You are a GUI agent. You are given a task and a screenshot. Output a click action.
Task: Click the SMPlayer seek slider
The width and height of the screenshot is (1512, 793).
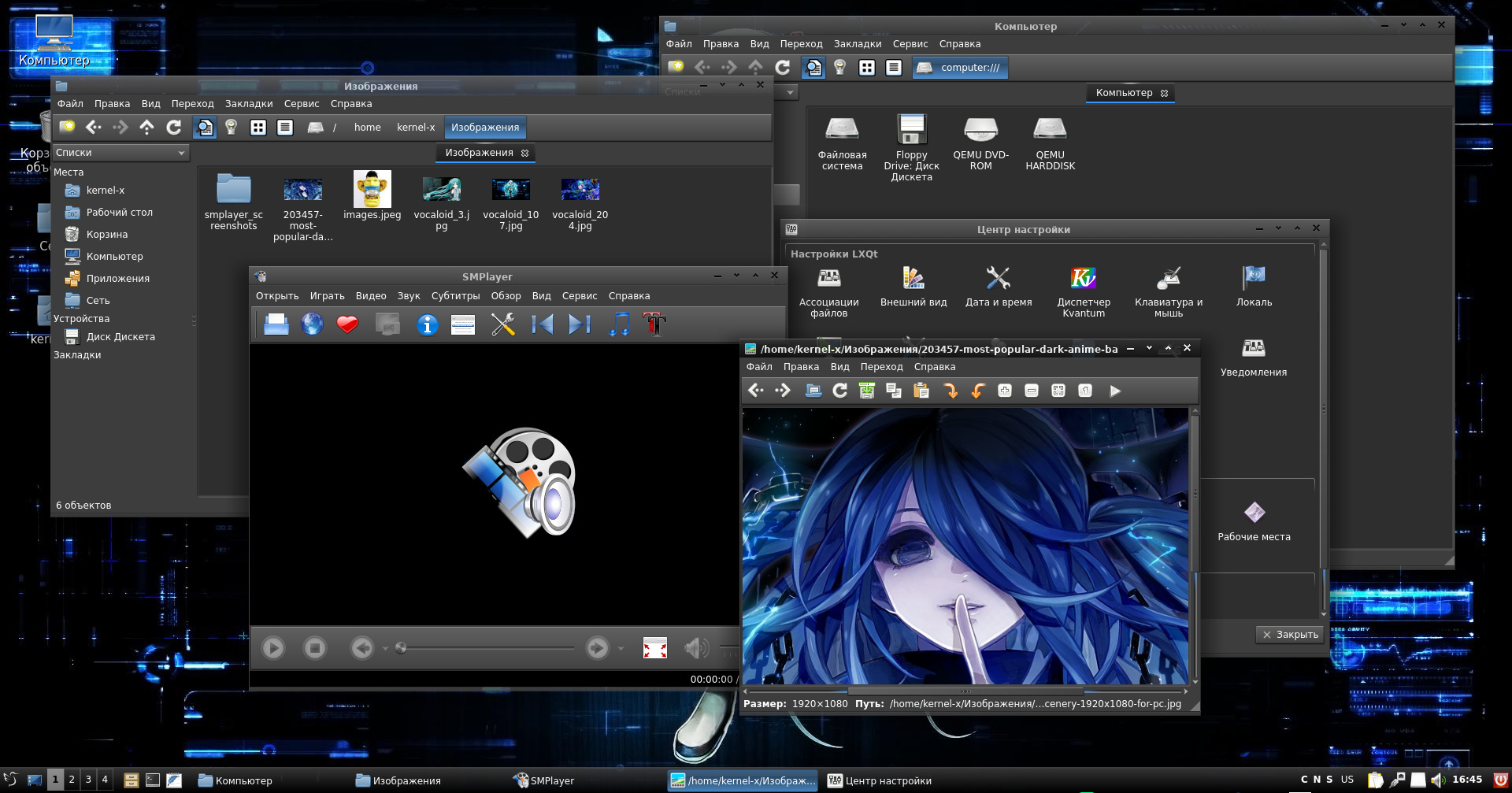click(x=487, y=648)
